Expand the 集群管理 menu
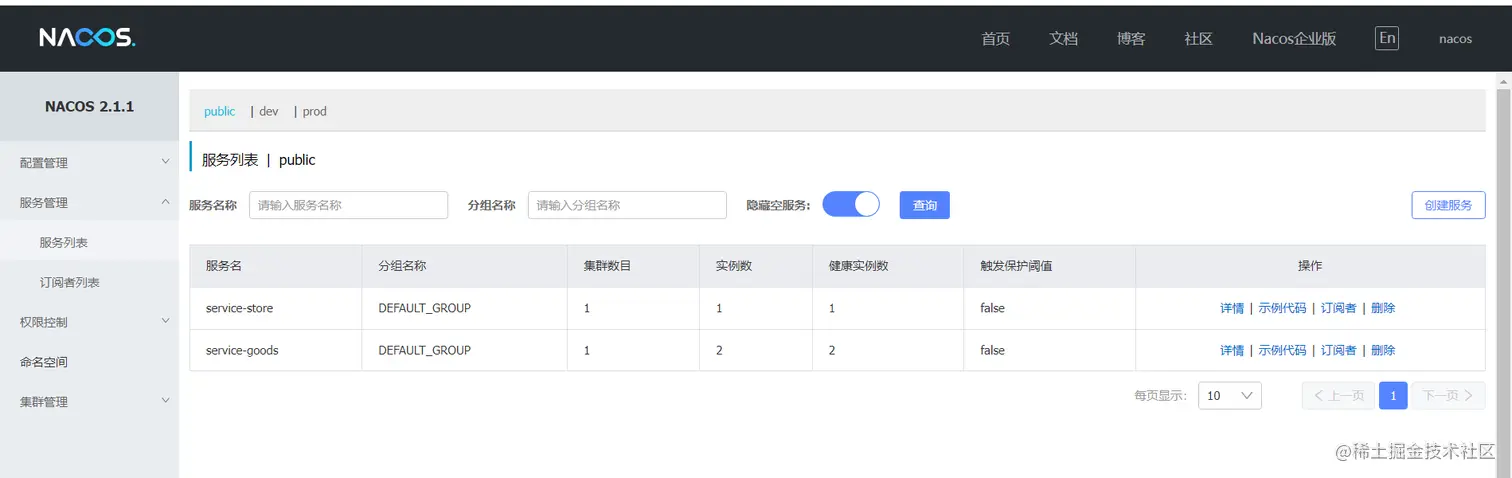This screenshot has width=1512, height=478. click(x=88, y=402)
